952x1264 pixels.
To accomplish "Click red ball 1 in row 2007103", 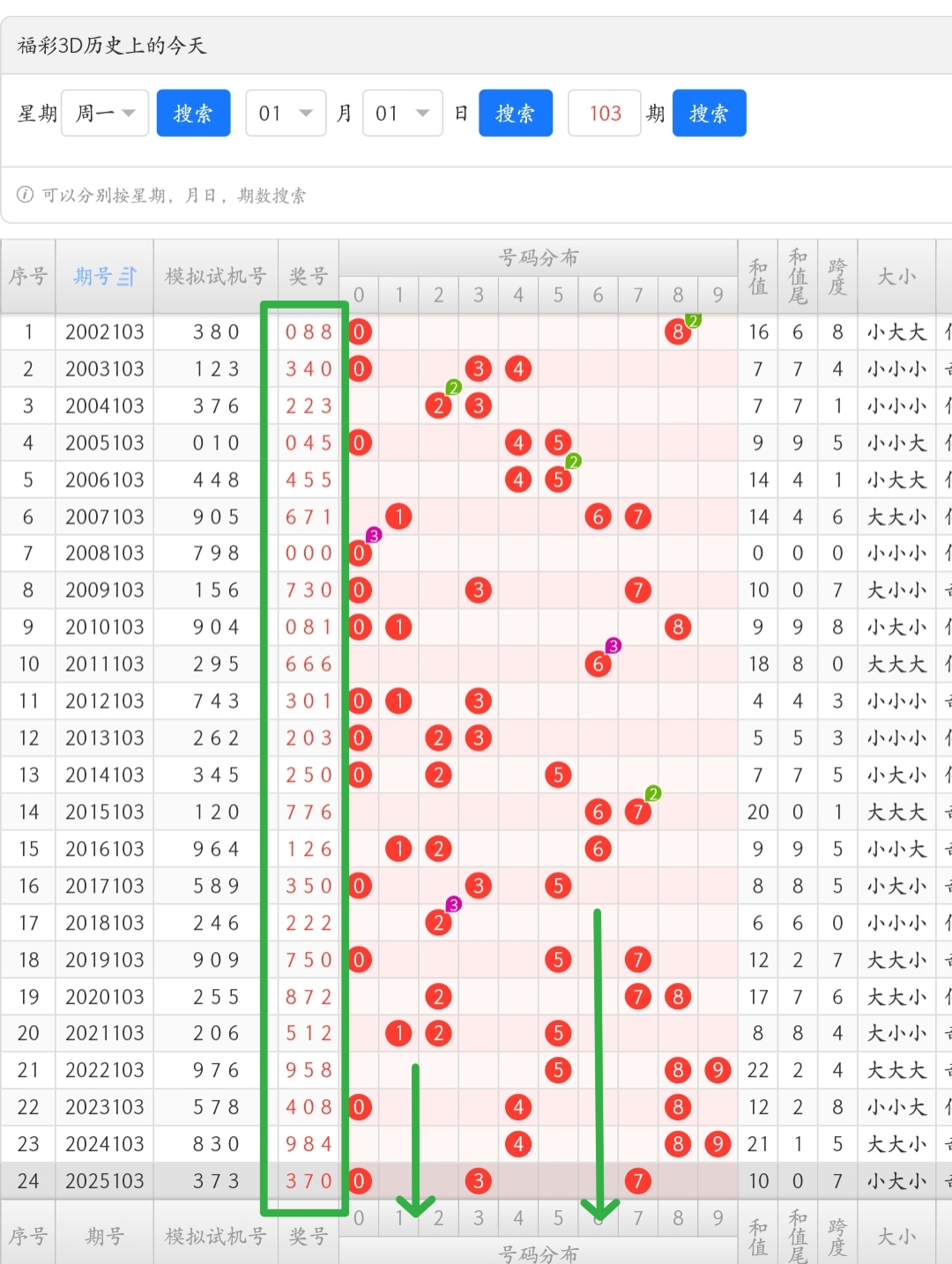I will (x=398, y=517).
